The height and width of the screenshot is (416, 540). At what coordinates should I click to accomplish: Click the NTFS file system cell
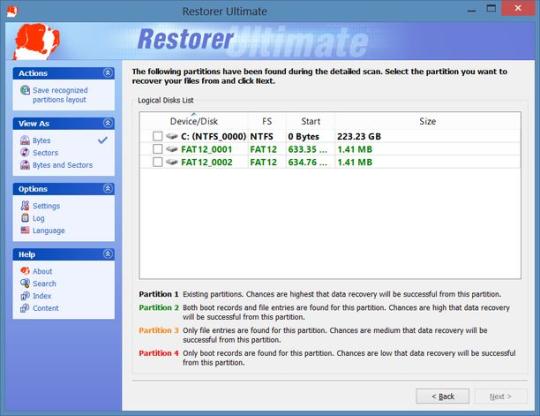(x=261, y=136)
